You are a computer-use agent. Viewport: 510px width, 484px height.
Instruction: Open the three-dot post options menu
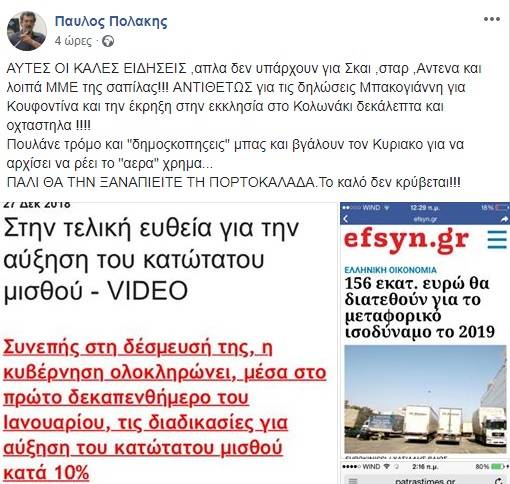coord(492,19)
